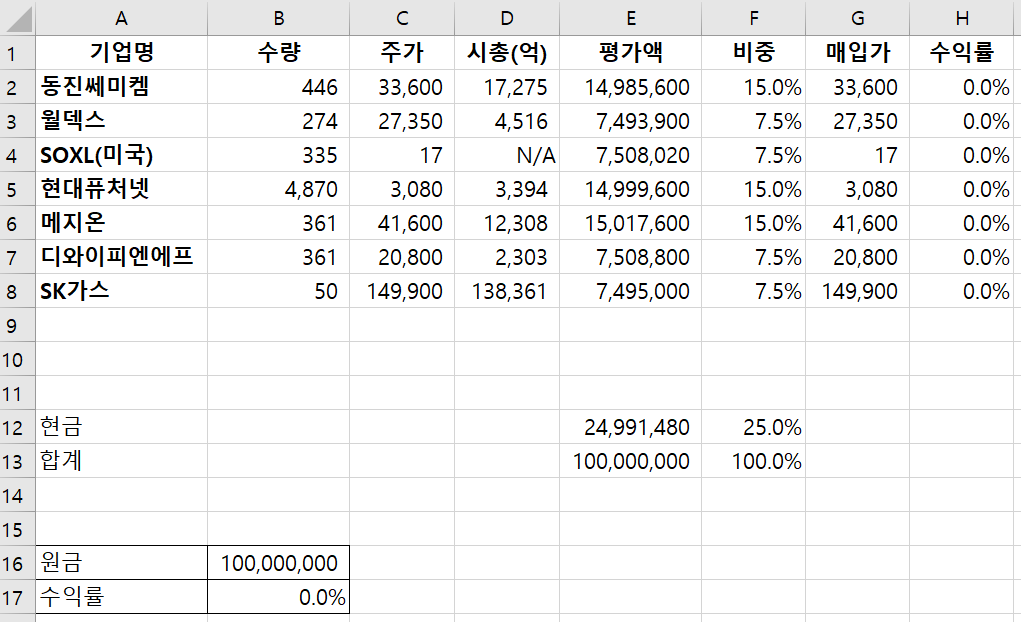Screen dimensions: 1021x622
Task: Click quantity cell 446
Action: coord(279,87)
